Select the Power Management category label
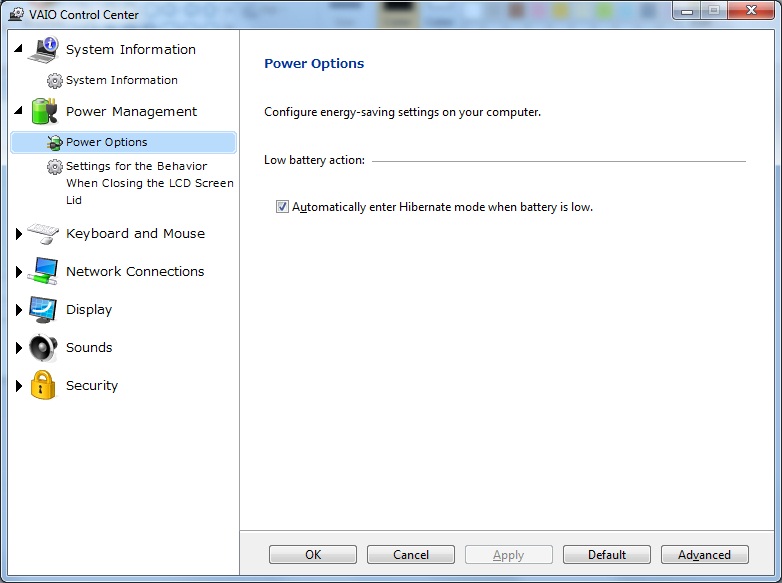782x583 pixels. pos(132,112)
